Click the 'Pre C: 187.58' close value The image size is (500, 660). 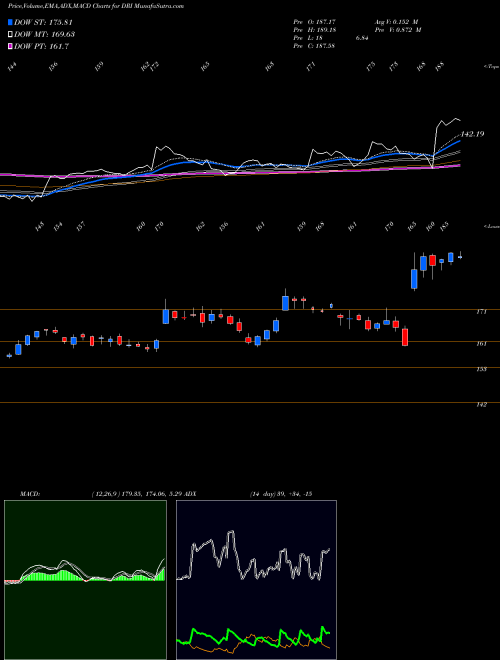coord(314,46)
